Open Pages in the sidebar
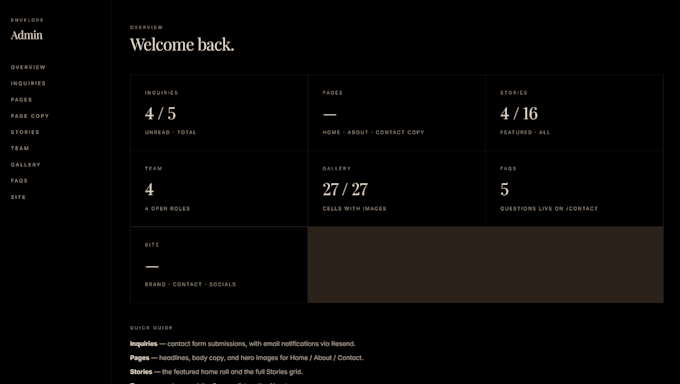Viewport: 680px width, 384px height. pyautogui.click(x=22, y=100)
